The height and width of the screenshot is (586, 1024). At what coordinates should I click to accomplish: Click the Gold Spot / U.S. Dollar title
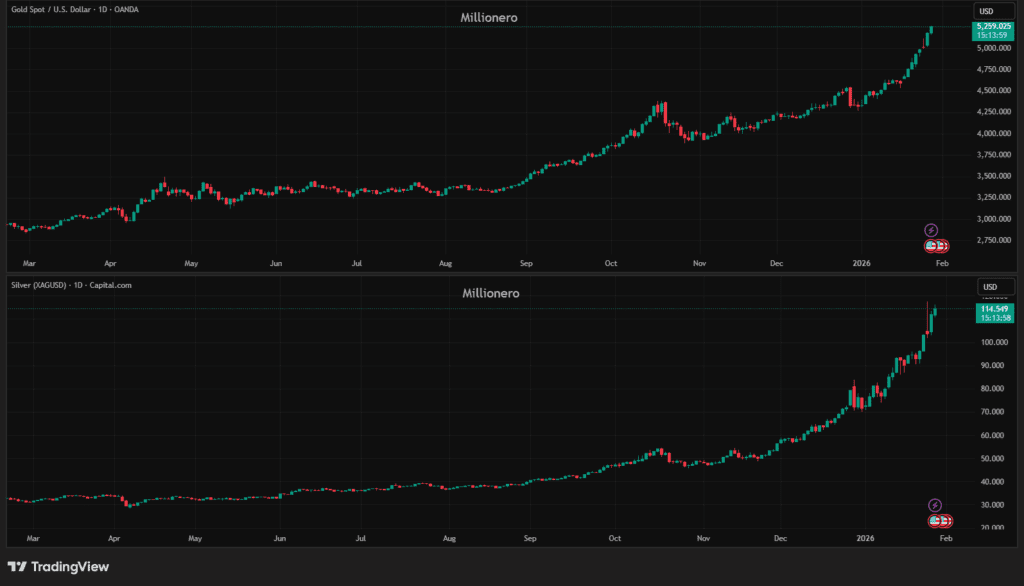tap(89, 10)
